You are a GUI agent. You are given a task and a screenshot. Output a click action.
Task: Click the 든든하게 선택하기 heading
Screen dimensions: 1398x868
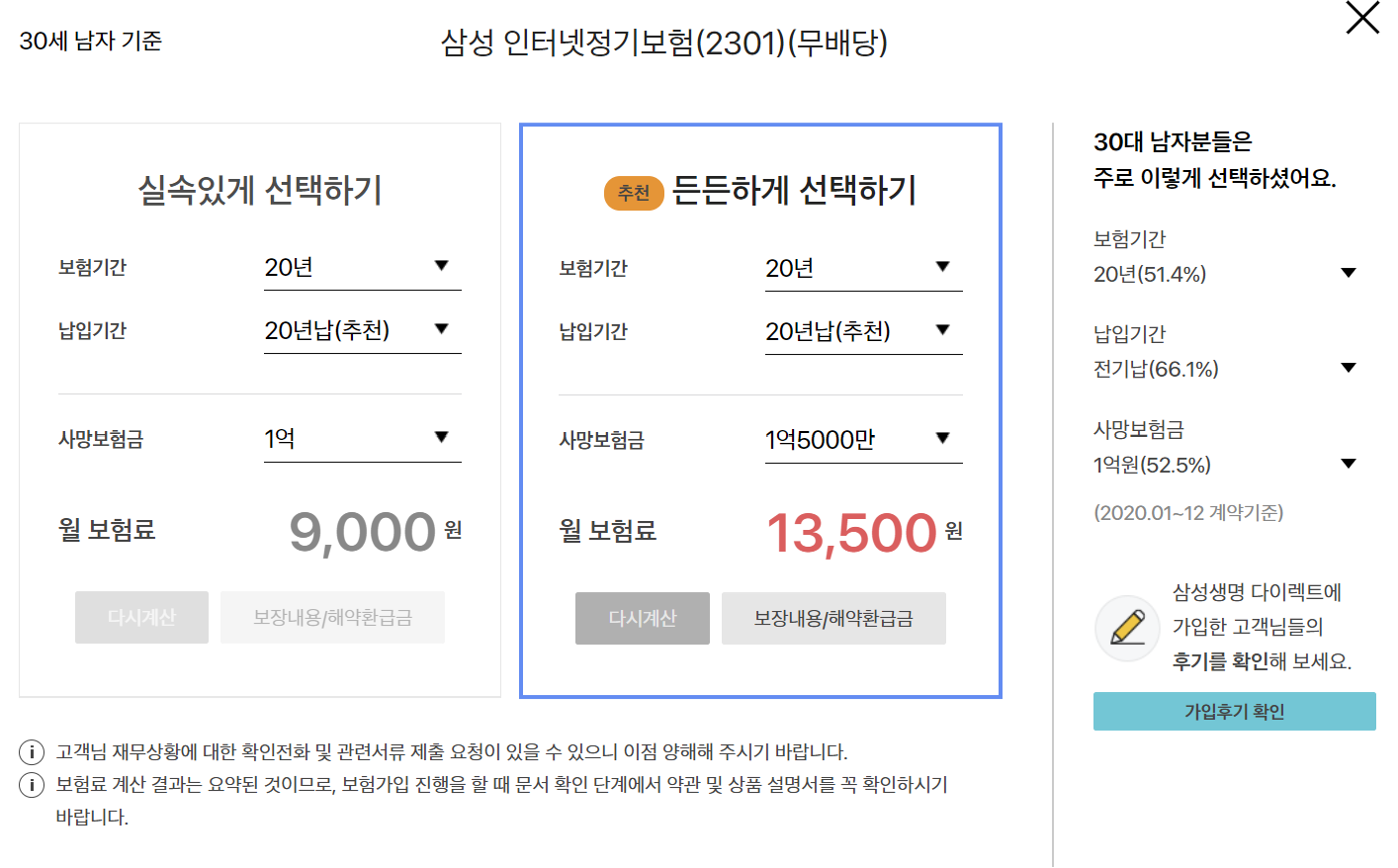click(x=794, y=190)
